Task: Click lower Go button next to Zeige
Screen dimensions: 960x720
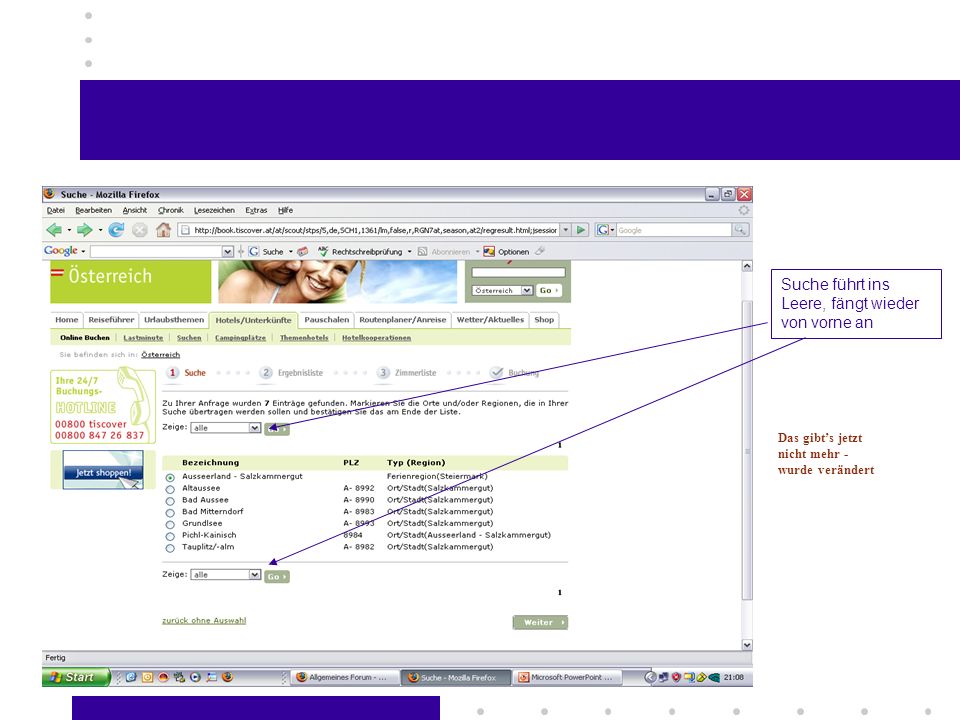Action: click(277, 576)
